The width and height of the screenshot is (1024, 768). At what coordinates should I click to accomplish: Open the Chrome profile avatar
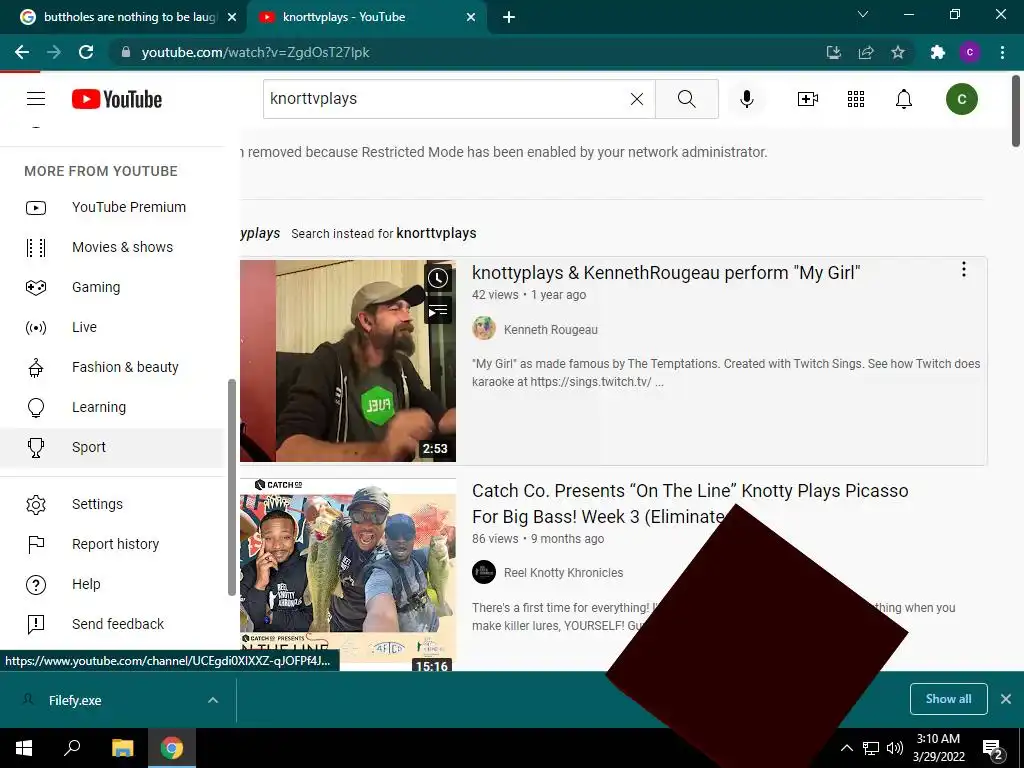click(970, 52)
